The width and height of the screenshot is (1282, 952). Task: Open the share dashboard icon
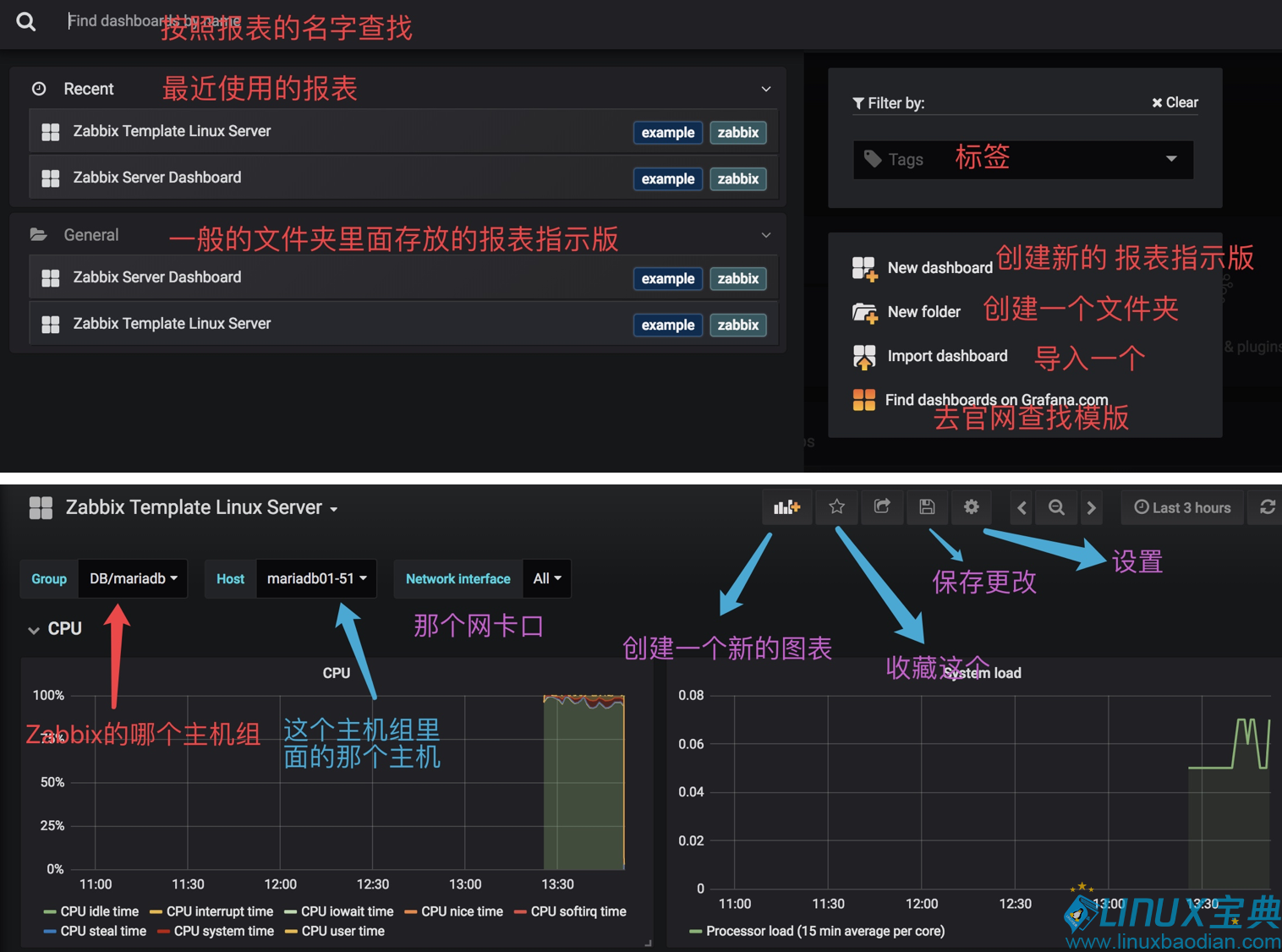coord(882,507)
